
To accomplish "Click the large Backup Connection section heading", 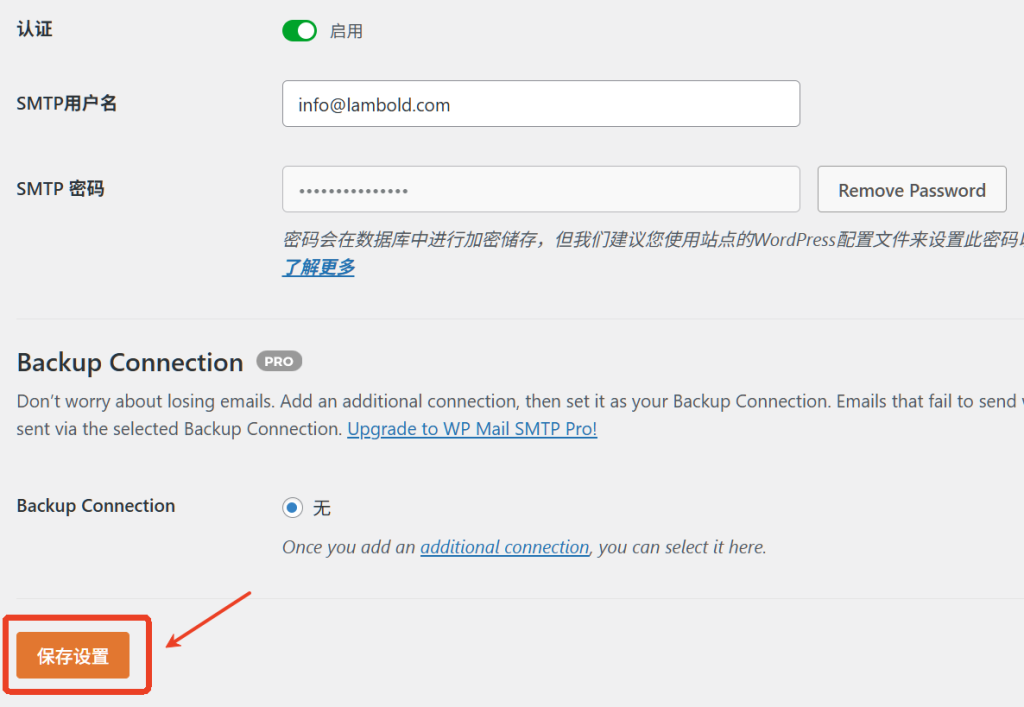I will point(130,362).
